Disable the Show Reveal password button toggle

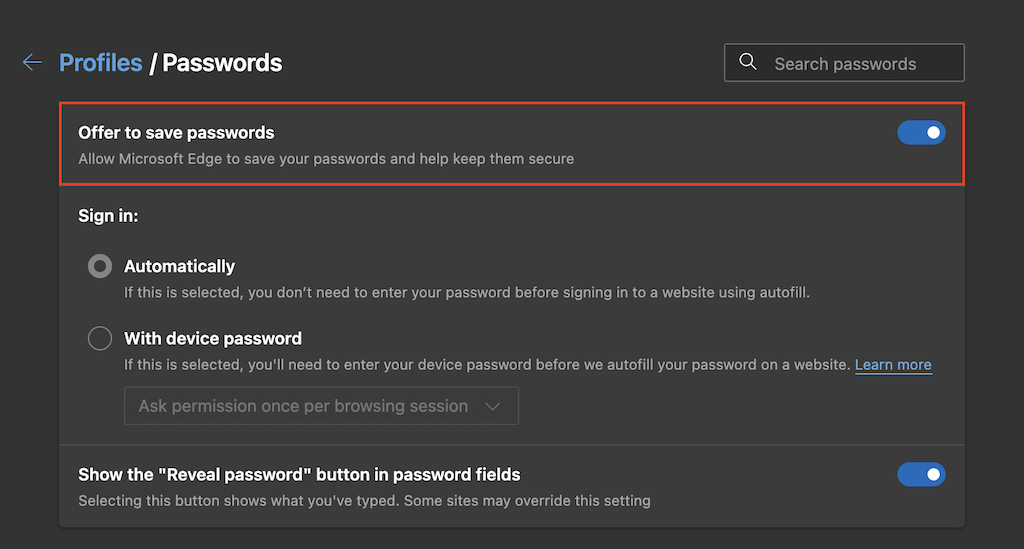click(x=921, y=474)
